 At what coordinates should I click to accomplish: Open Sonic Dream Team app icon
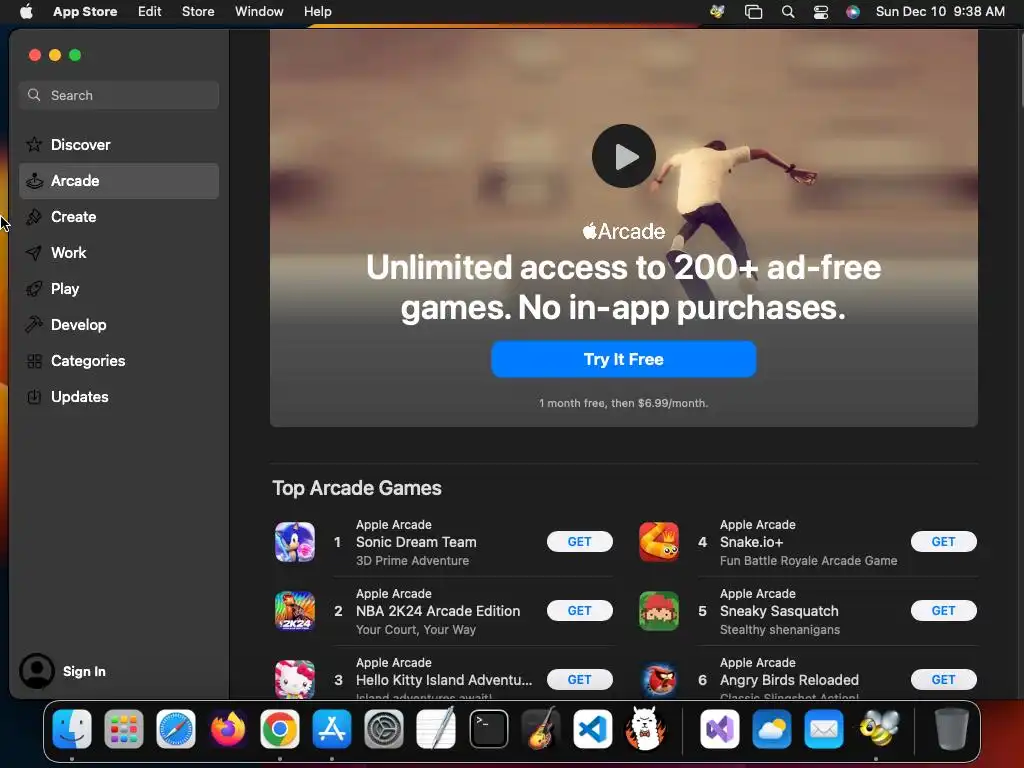click(295, 542)
